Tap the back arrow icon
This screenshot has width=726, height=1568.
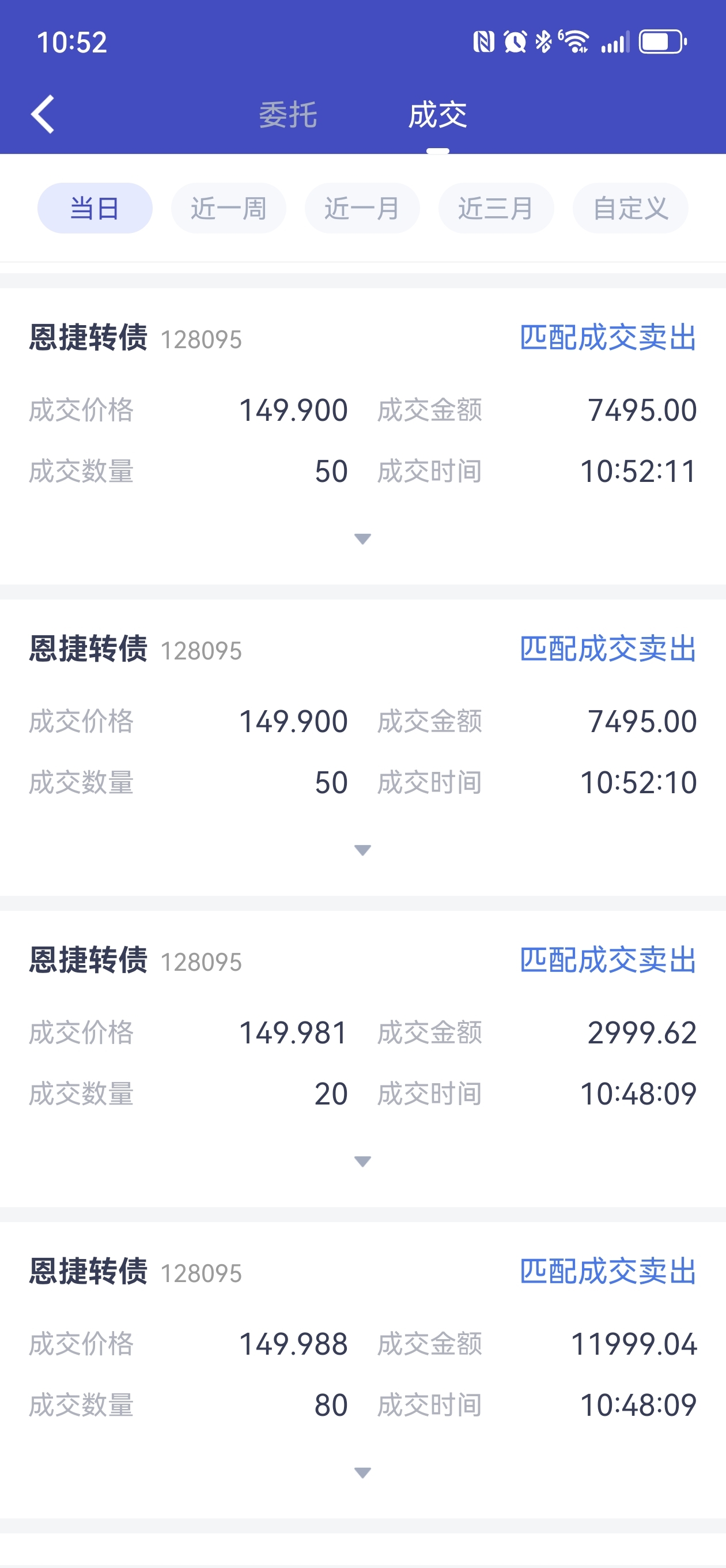(43, 114)
